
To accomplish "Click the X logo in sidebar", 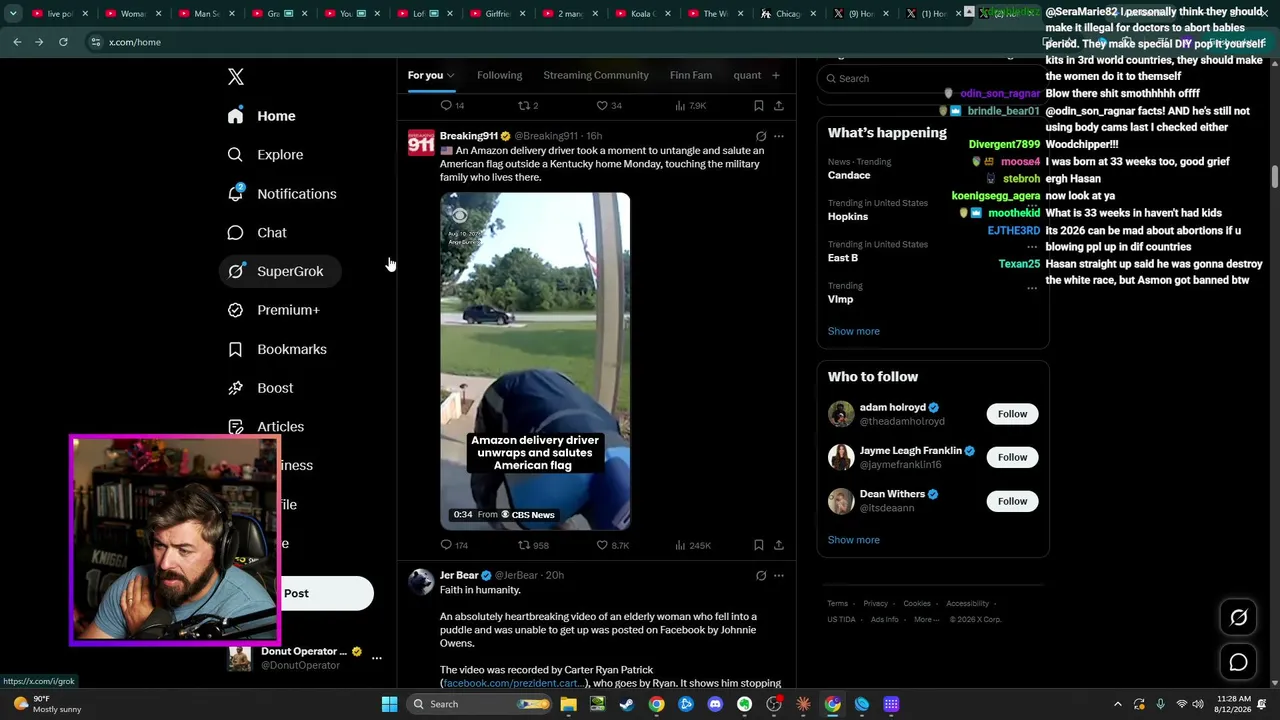I will click(236, 77).
